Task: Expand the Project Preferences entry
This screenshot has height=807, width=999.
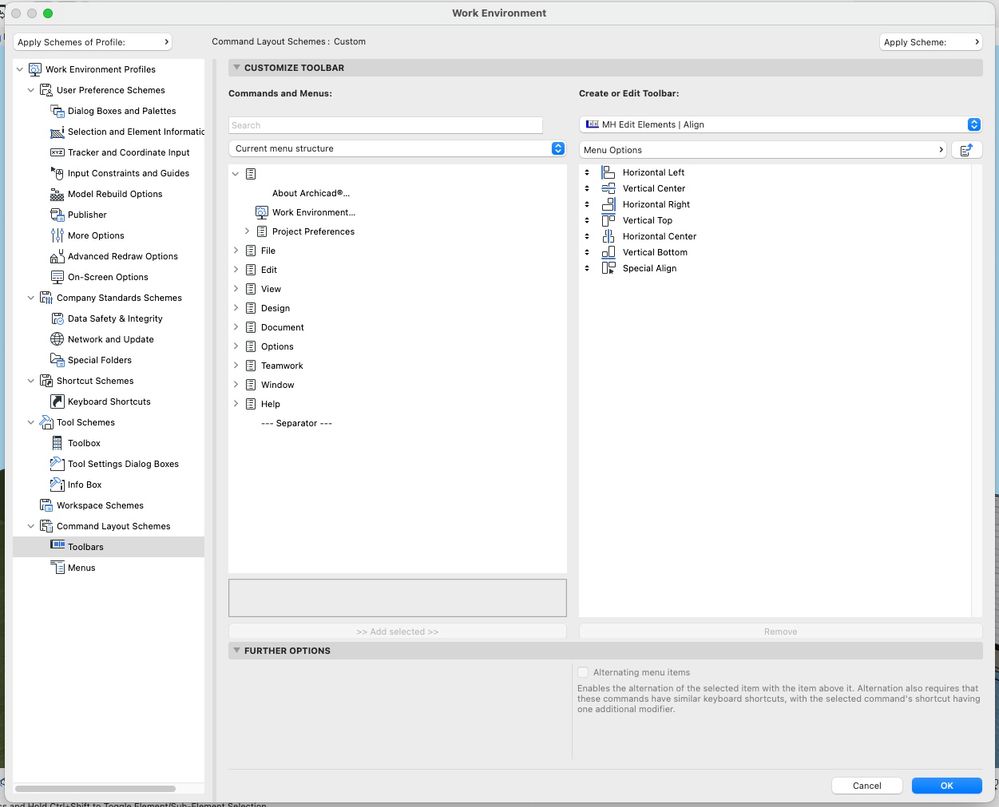Action: [x=247, y=231]
